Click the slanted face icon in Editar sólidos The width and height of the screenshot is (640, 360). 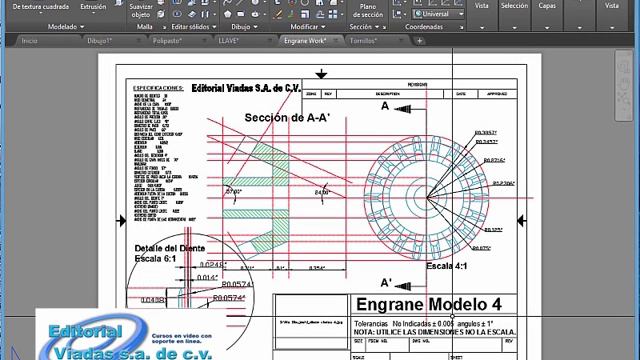(192, 14)
